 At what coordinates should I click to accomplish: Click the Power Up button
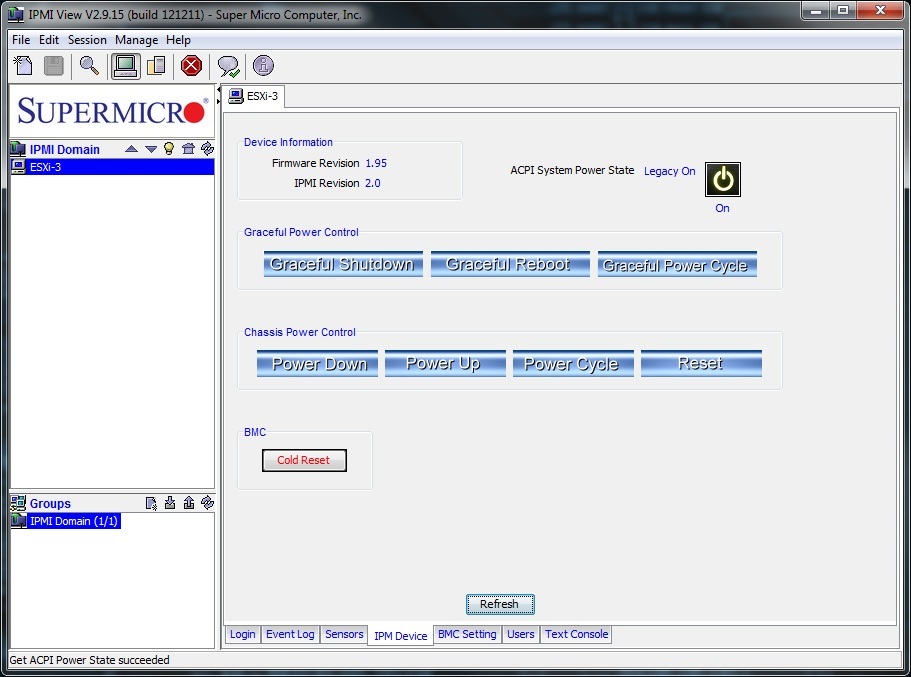[445, 363]
